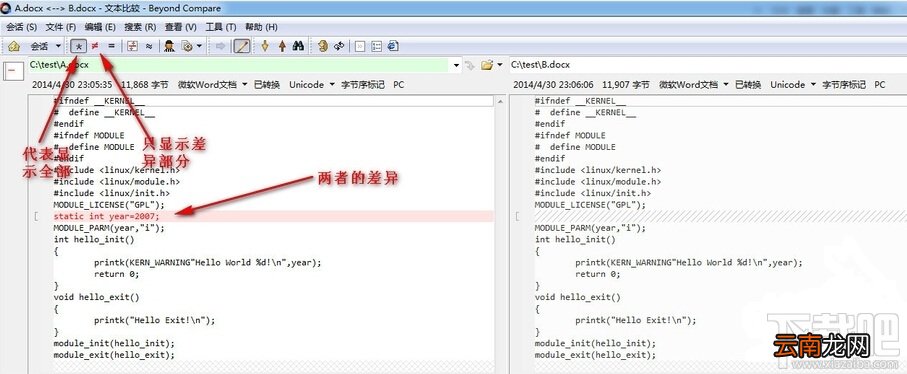Toggle the show same (=) filter
The image size is (907, 374).
(111, 46)
